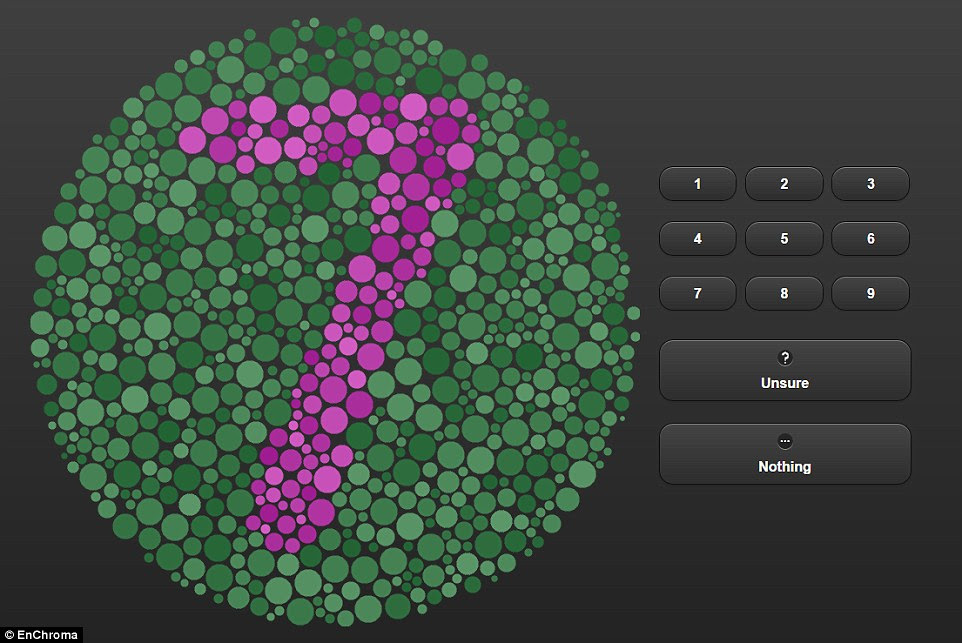Select answer button 2
Screen dimensions: 962x643
784,183
